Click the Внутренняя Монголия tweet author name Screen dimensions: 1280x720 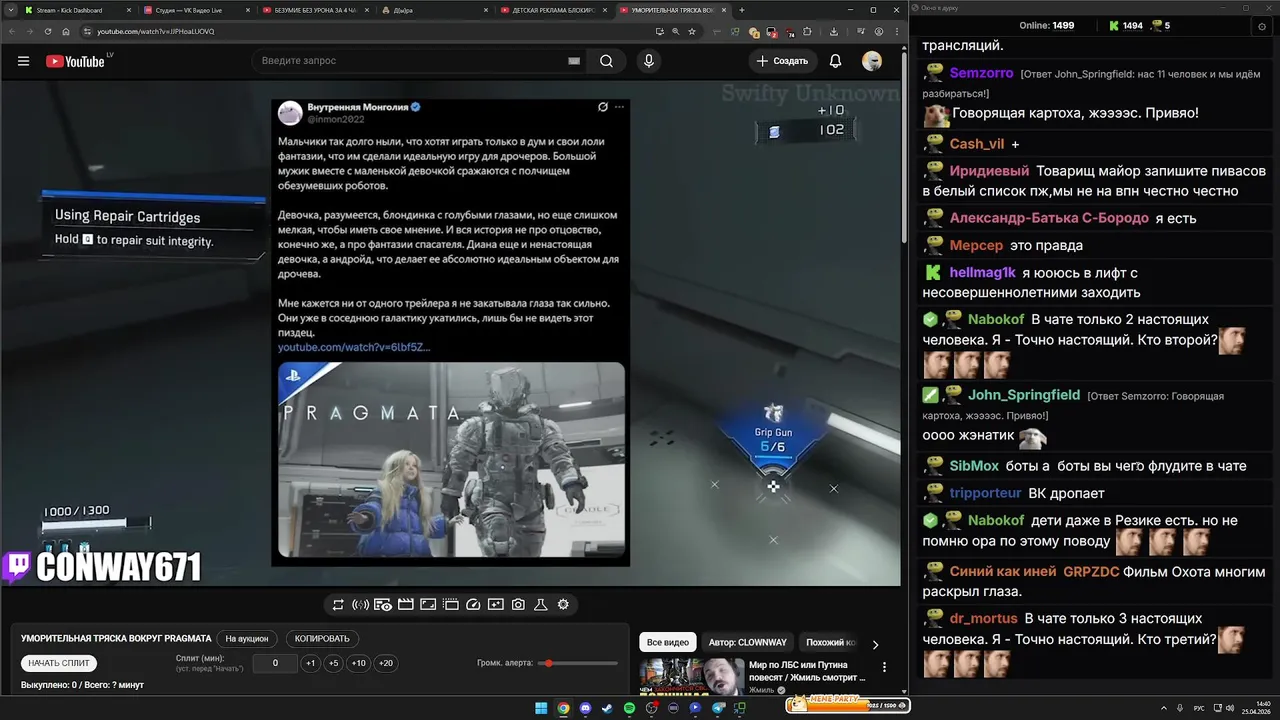tap(357, 107)
